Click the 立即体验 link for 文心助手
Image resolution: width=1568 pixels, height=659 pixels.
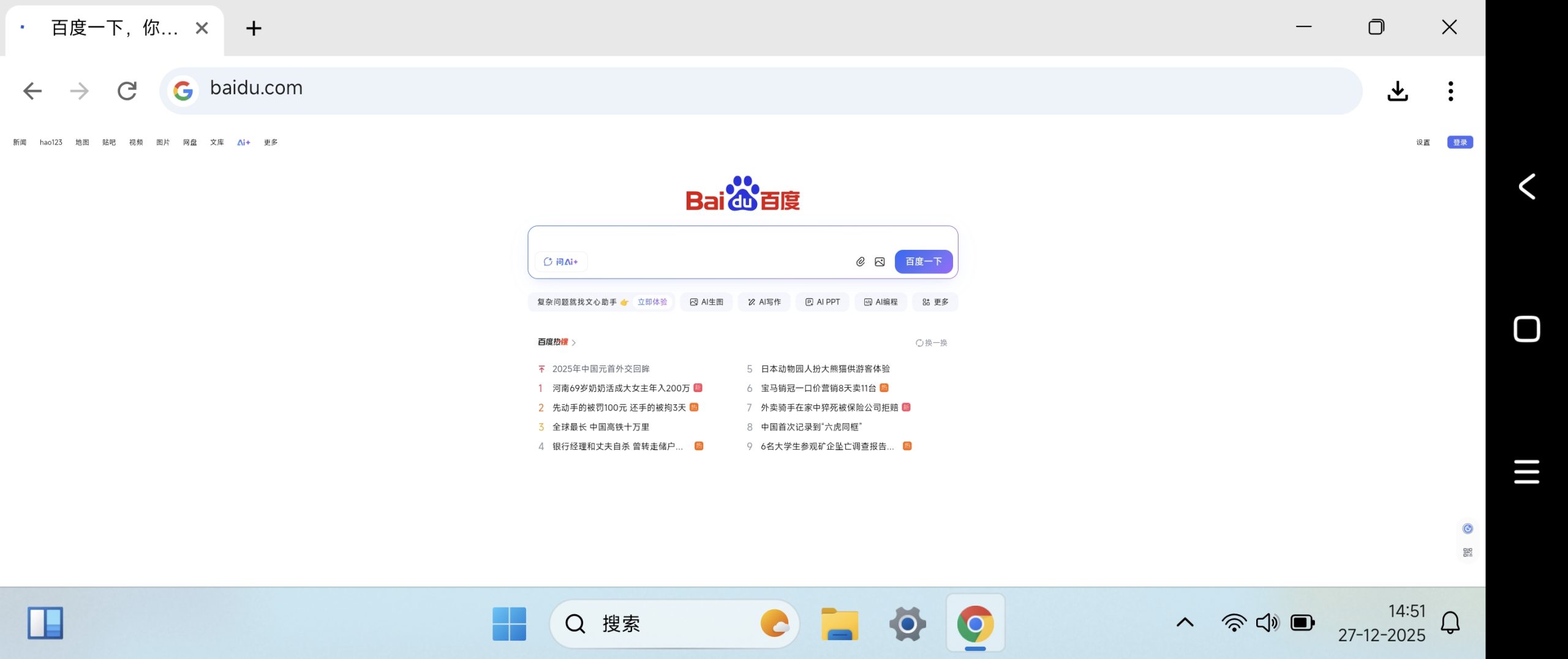[x=651, y=301]
